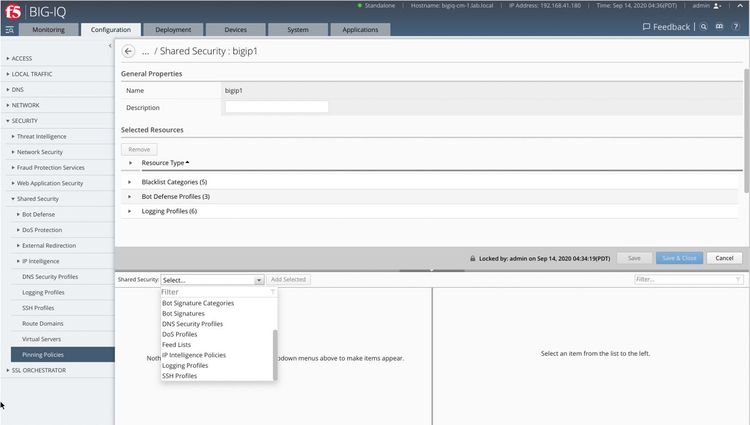
Task: Click the funnel icon in right Filter box
Action: [x=738, y=279]
